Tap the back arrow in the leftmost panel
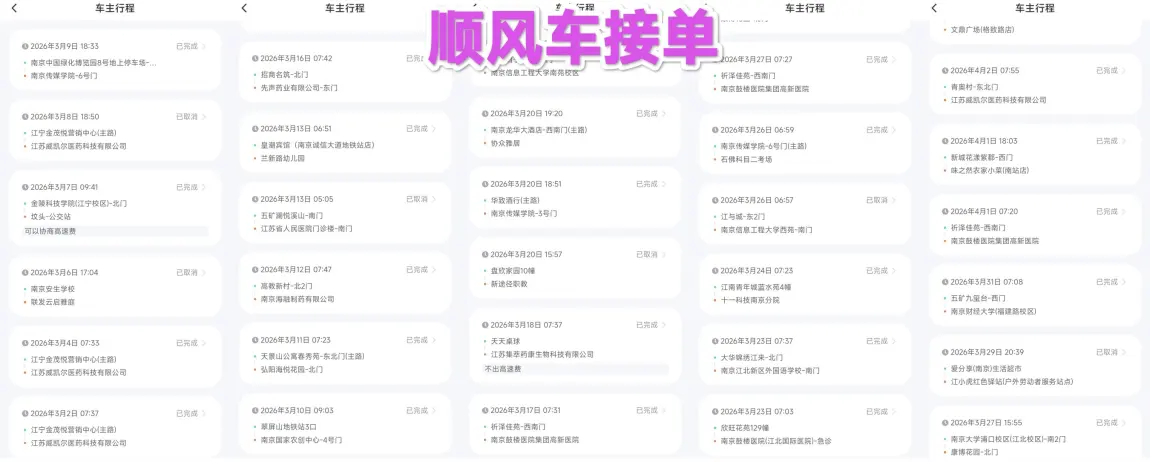This screenshot has width=1150, height=462. click(x=14, y=8)
